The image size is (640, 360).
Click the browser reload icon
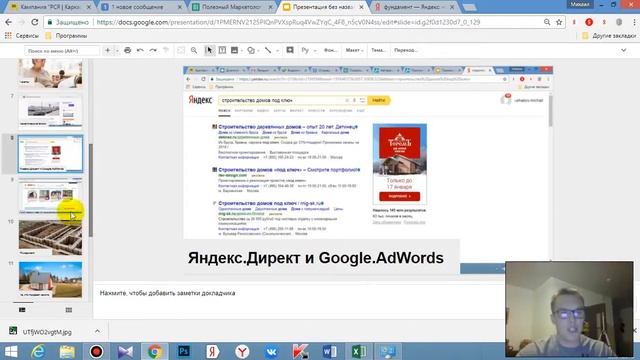[x=34, y=22]
